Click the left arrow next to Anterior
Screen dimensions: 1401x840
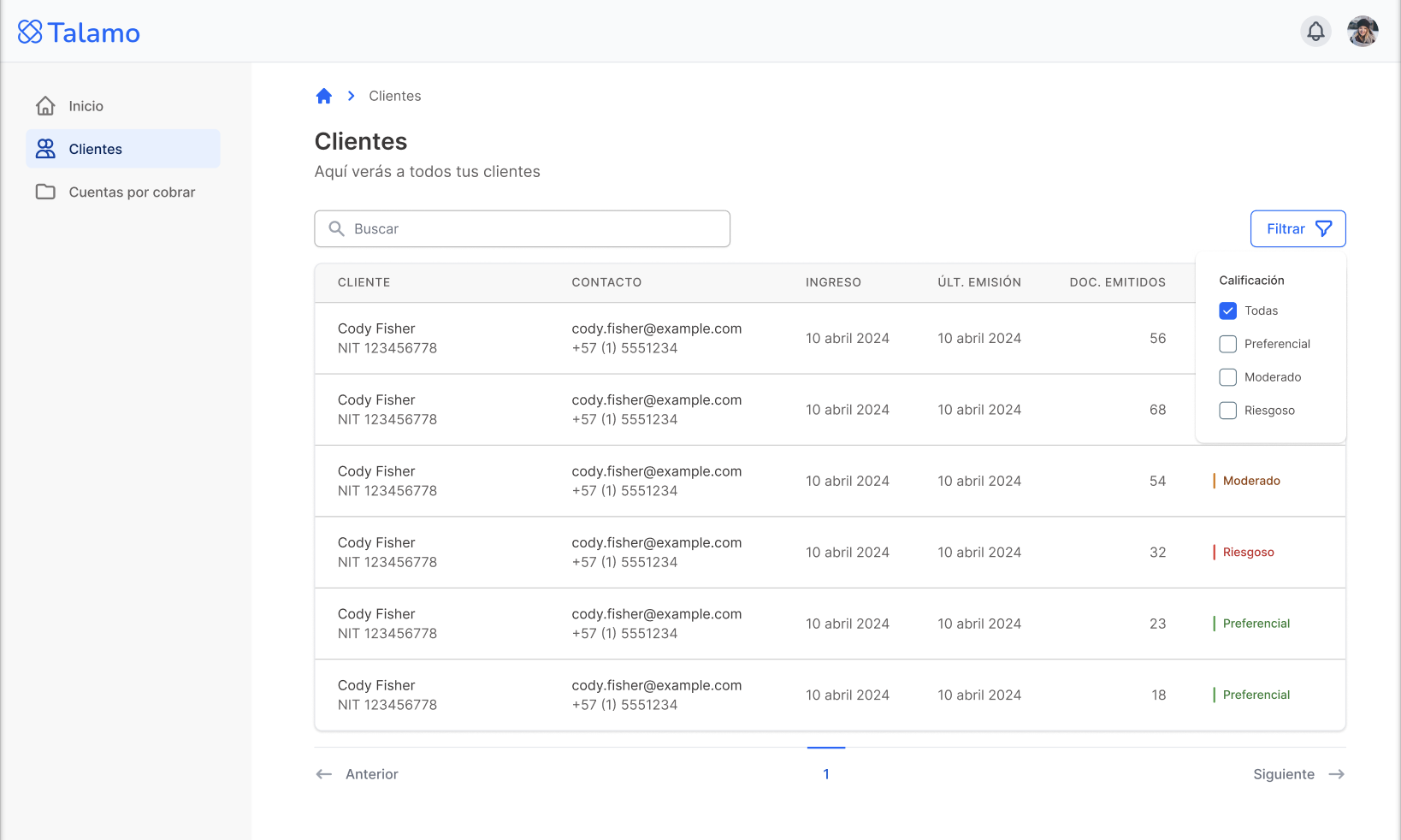pos(323,774)
